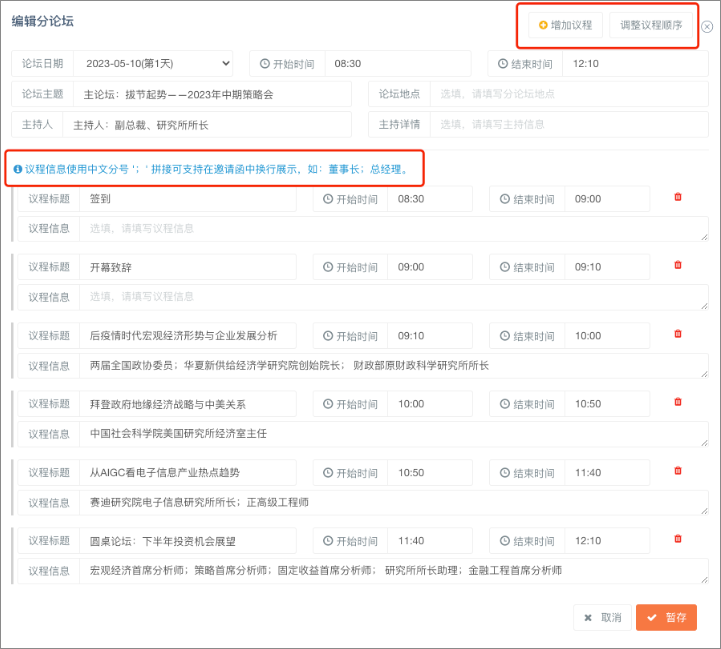Edit the 论坛主题 field

point(212,94)
